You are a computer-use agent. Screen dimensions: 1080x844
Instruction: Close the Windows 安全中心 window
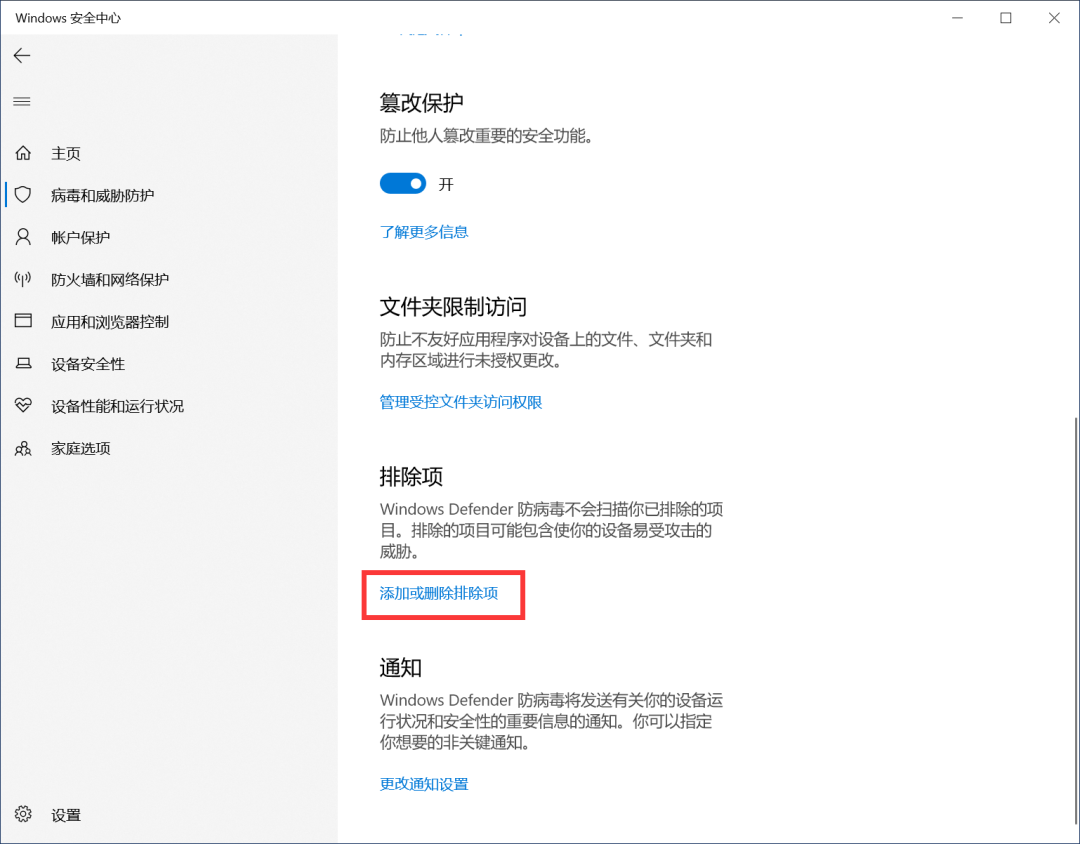[1054, 18]
